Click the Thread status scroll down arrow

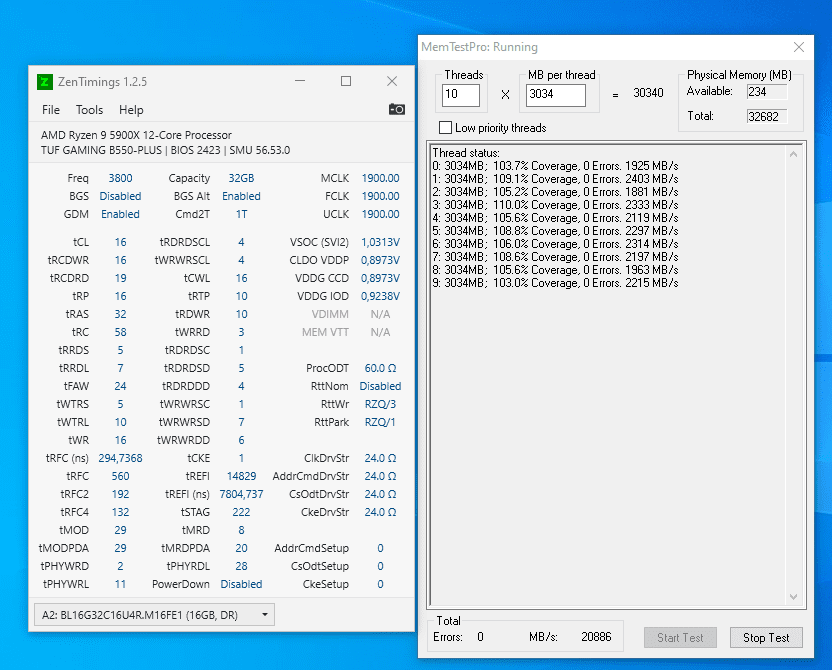(793, 596)
